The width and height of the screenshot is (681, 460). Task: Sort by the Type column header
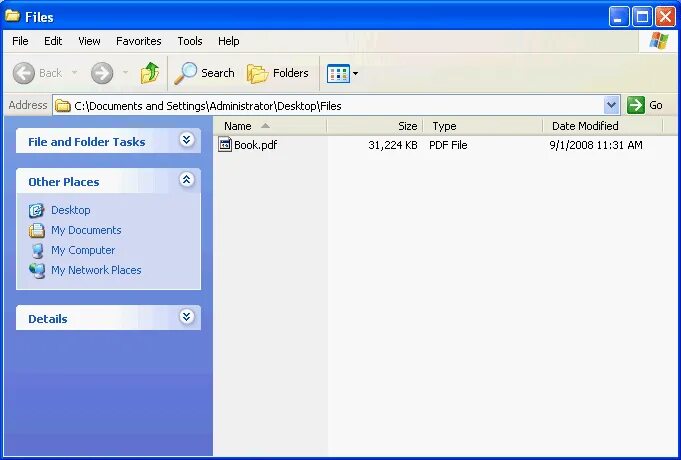point(483,126)
